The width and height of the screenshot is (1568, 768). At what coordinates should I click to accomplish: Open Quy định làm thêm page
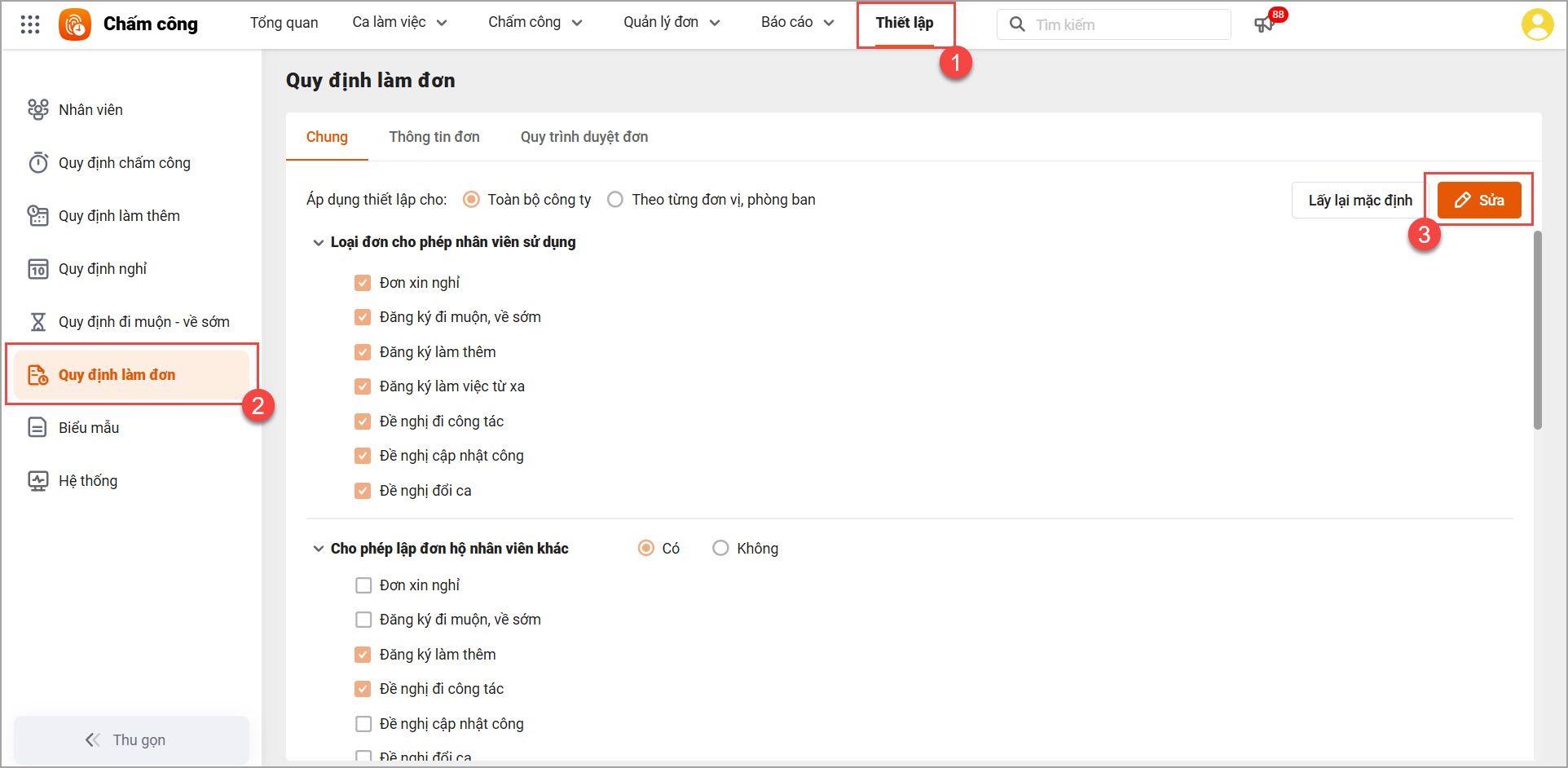[x=131, y=216]
